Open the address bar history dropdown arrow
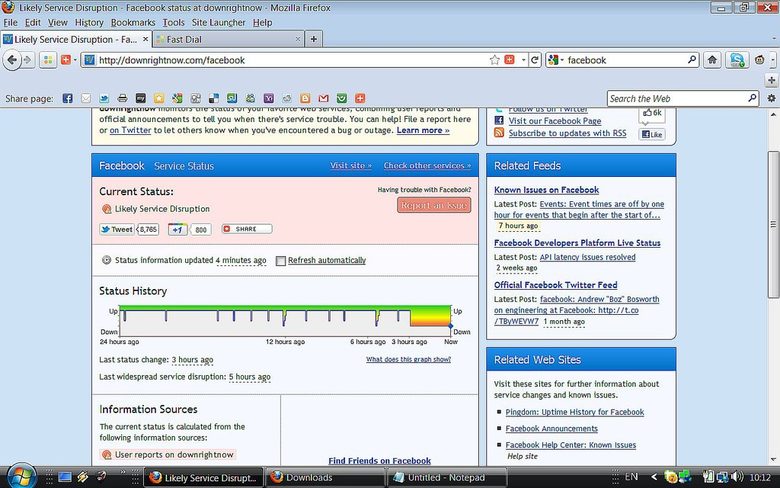This screenshot has width=780, height=488. coord(523,60)
